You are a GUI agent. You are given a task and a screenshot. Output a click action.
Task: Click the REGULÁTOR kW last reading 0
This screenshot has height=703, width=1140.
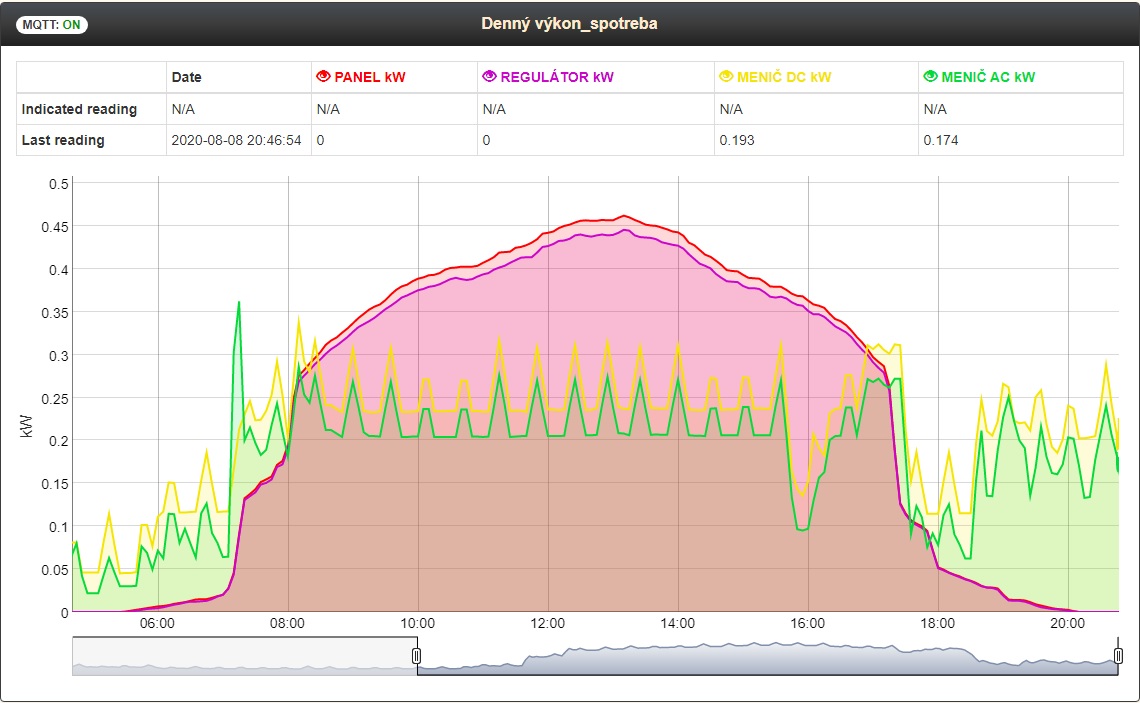(486, 140)
